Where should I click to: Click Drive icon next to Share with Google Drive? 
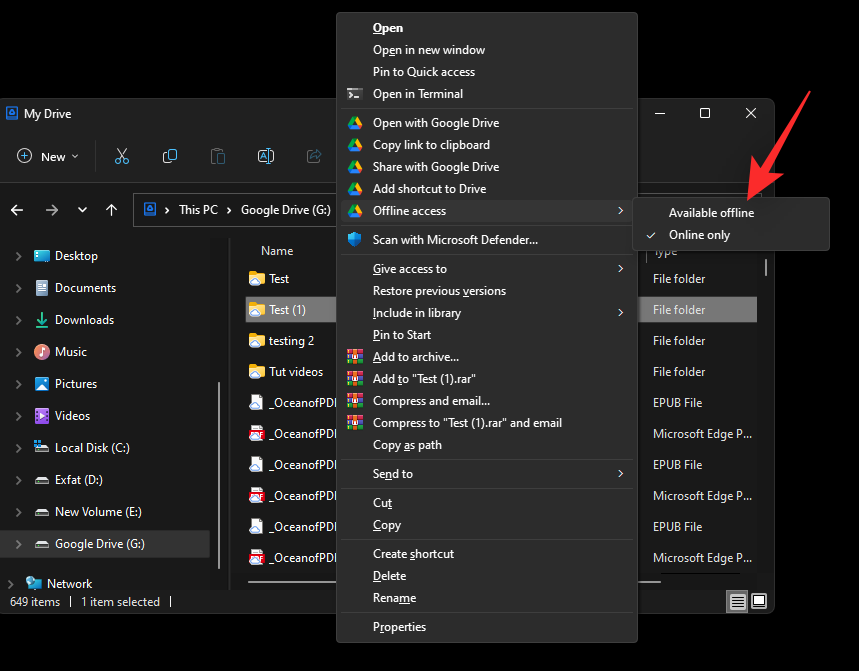pyautogui.click(x=355, y=167)
